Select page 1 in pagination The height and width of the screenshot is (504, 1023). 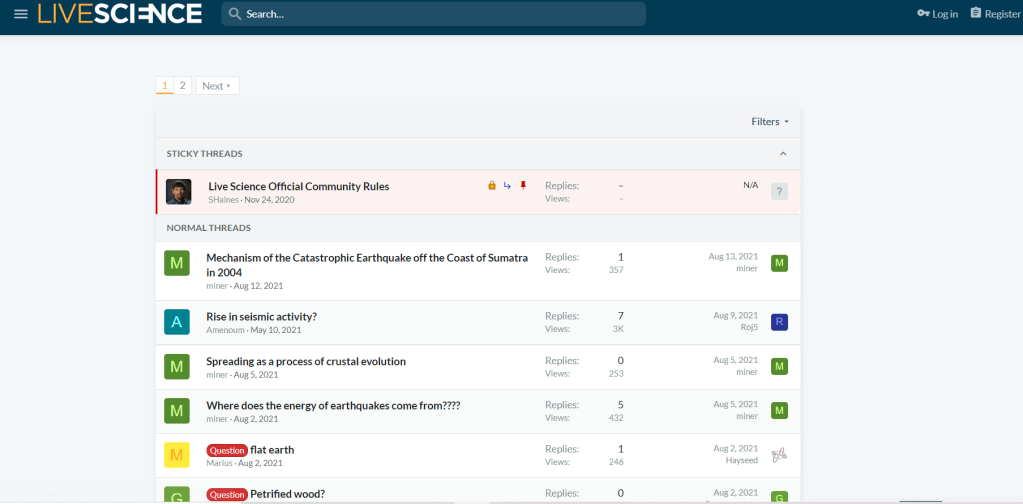165,86
